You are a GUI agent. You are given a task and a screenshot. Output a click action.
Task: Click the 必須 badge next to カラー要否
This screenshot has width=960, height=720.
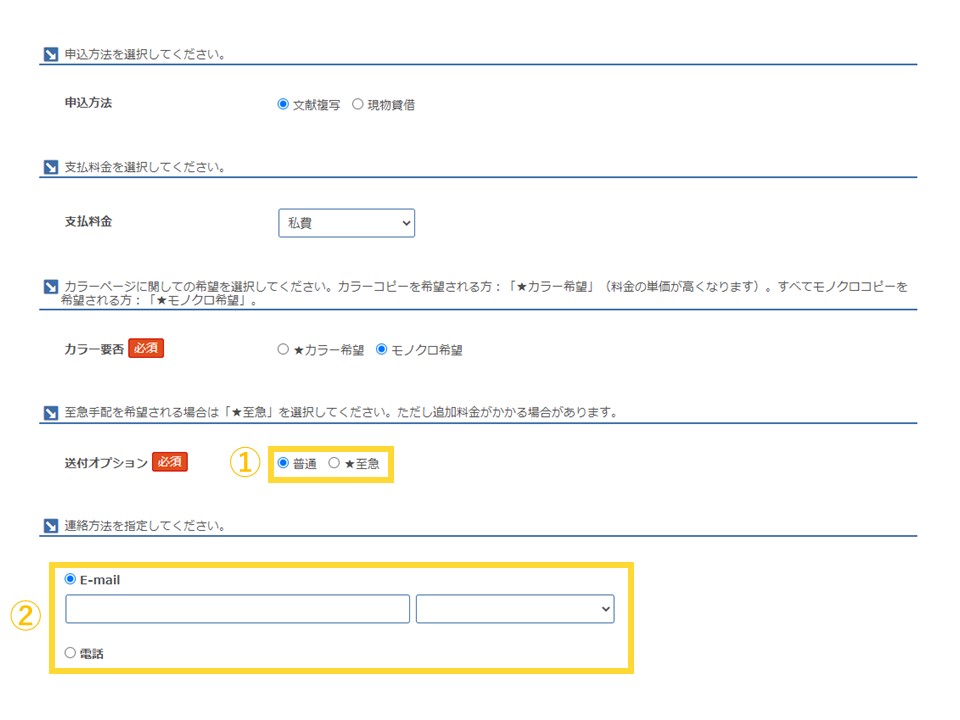click(146, 348)
